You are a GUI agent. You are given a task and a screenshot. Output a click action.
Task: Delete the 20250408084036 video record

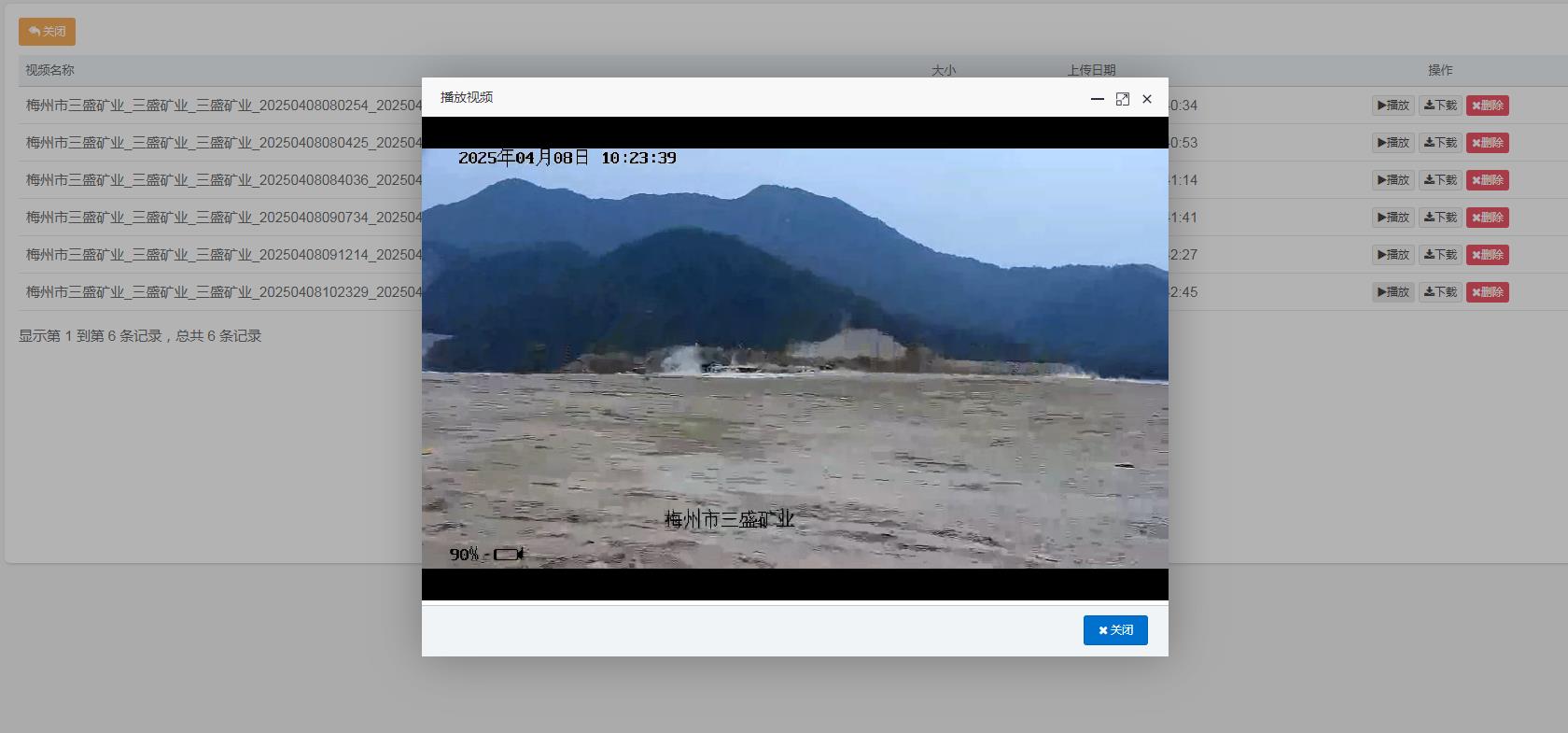(x=1487, y=180)
